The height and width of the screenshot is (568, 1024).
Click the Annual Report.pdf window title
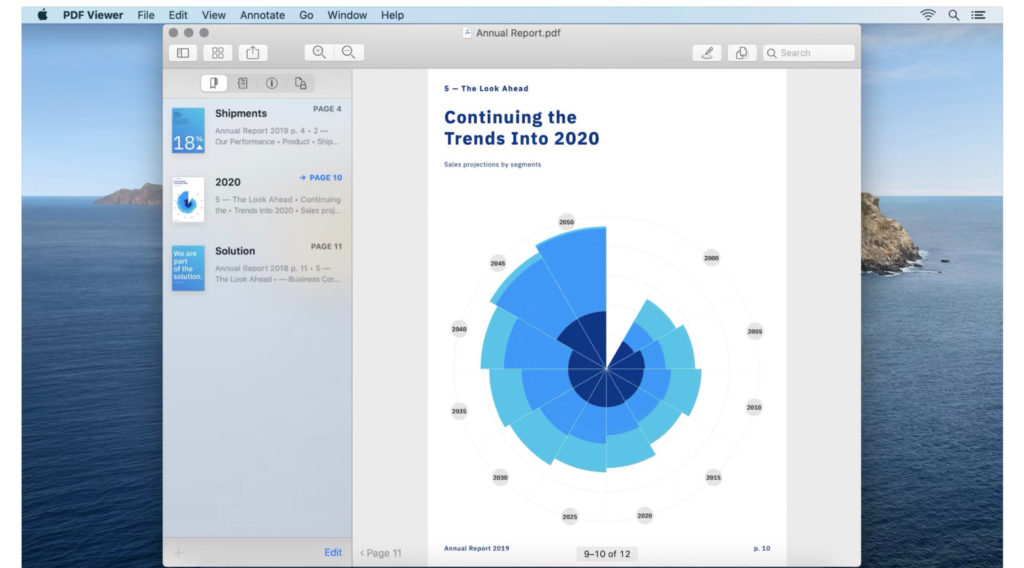[518, 33]
